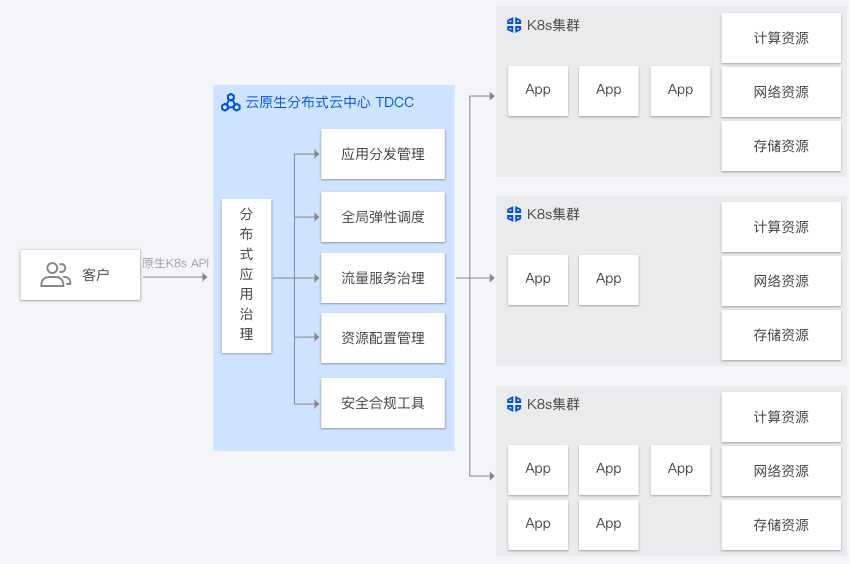The height and width of the screenshot is (564, 850).
Task: Click 网络资源 in the middle K8s cluster
Action: [x=781, y=281]
